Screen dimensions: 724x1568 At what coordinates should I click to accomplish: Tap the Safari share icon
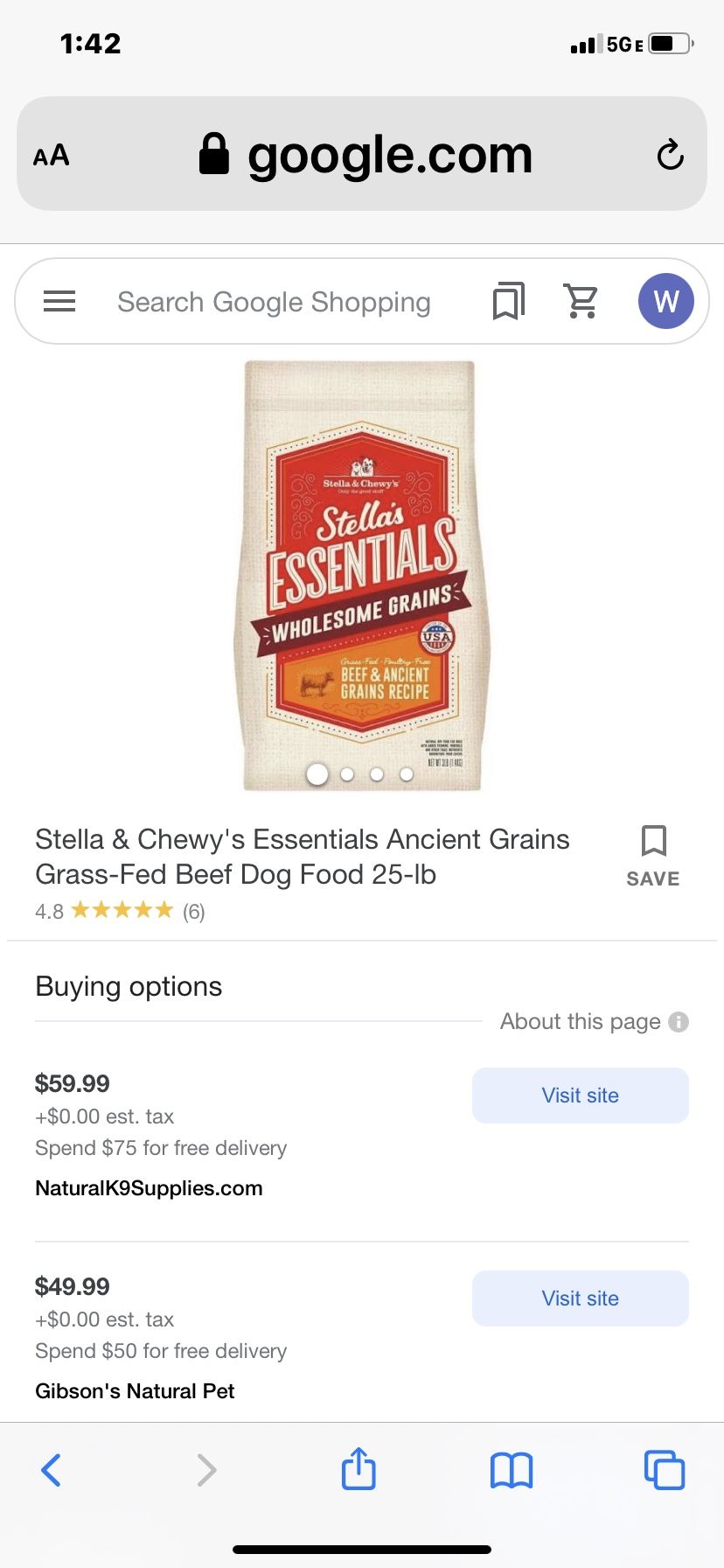359,1469
